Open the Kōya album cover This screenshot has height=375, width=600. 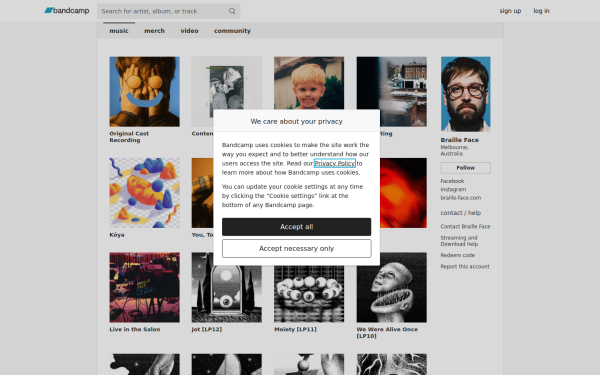[145, 193]
